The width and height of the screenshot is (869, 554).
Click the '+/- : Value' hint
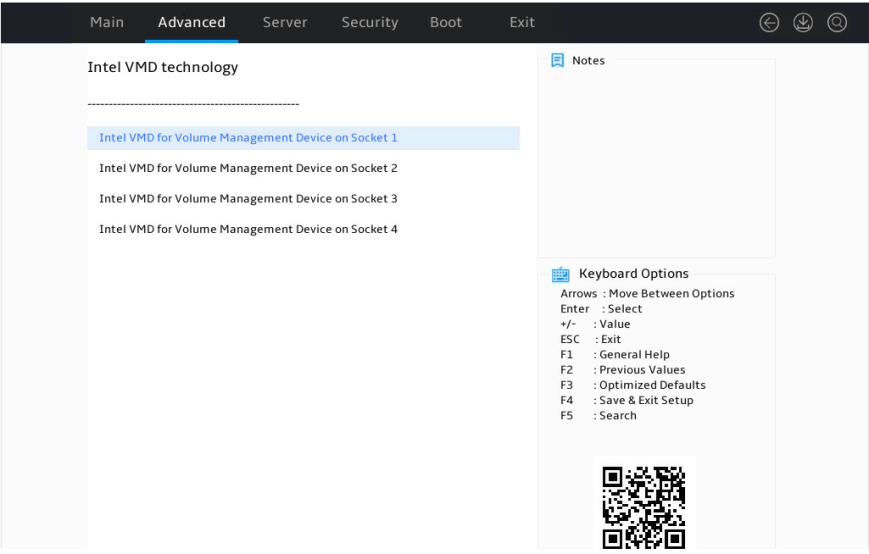coord(595,324)
